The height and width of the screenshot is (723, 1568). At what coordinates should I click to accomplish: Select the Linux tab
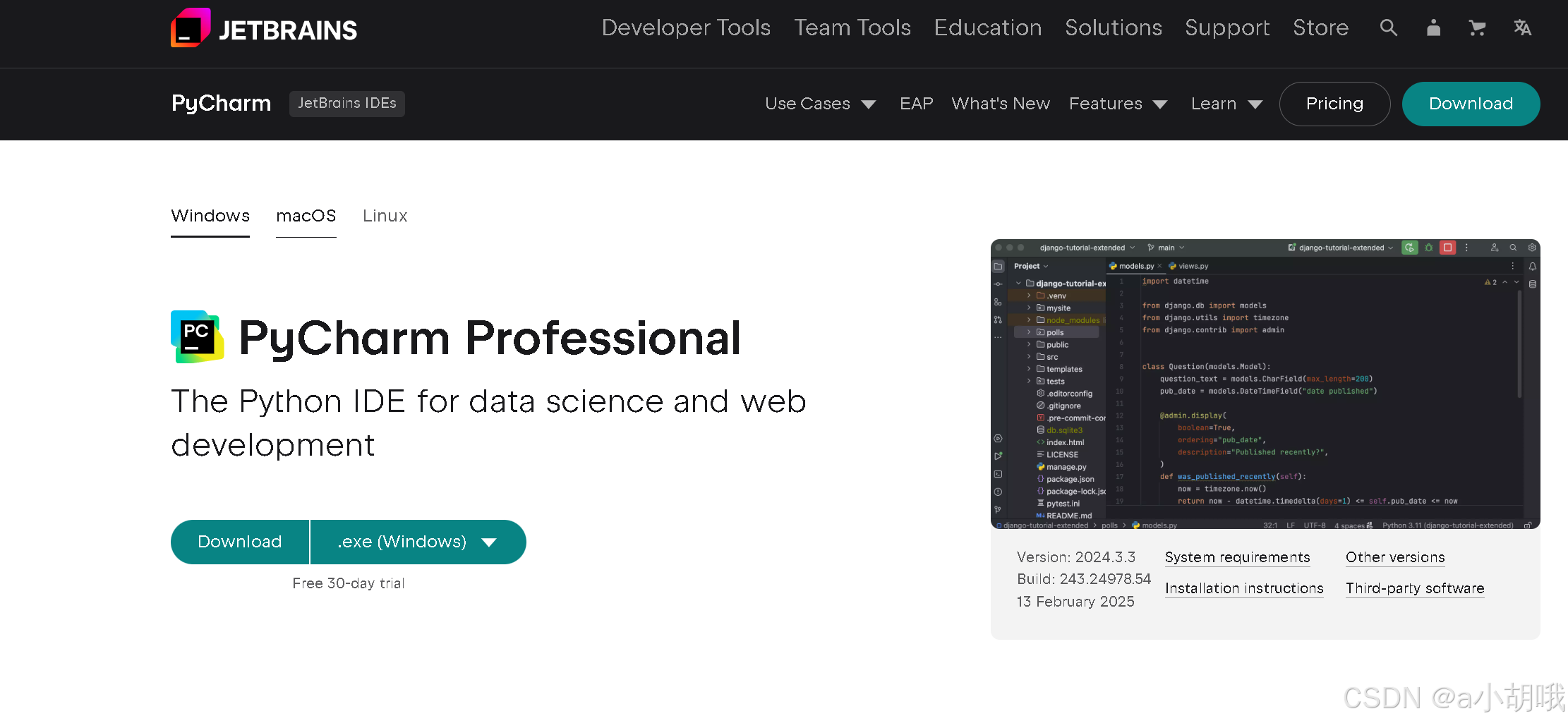tap(385, 216)
